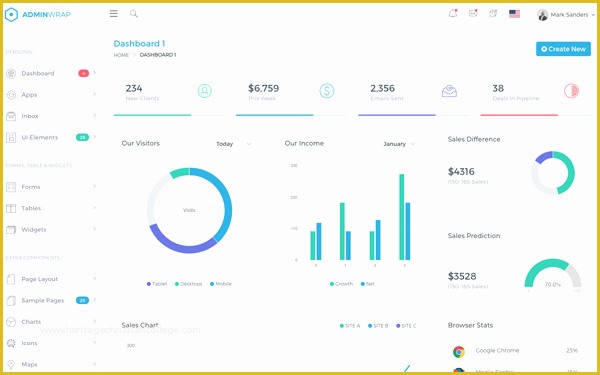Open the January income dropdown
The width and height of the screenshot is (600, 375).
(399, 144)
